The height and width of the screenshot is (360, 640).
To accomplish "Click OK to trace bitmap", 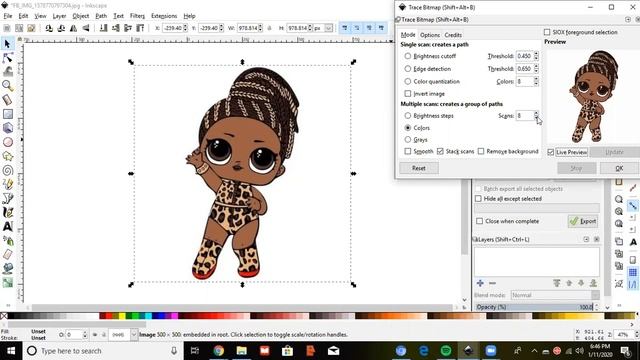I will (x=619, y=168).
